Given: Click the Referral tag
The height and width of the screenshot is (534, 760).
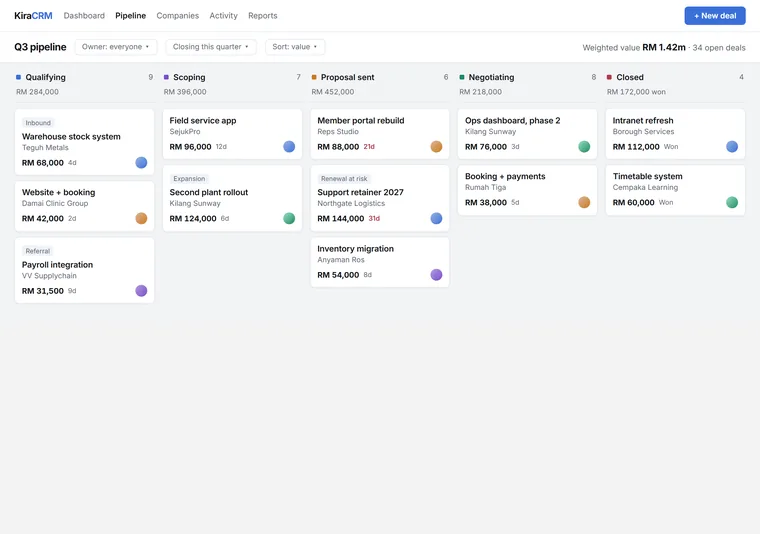Looking at the screenshot, I should point(37,251).
